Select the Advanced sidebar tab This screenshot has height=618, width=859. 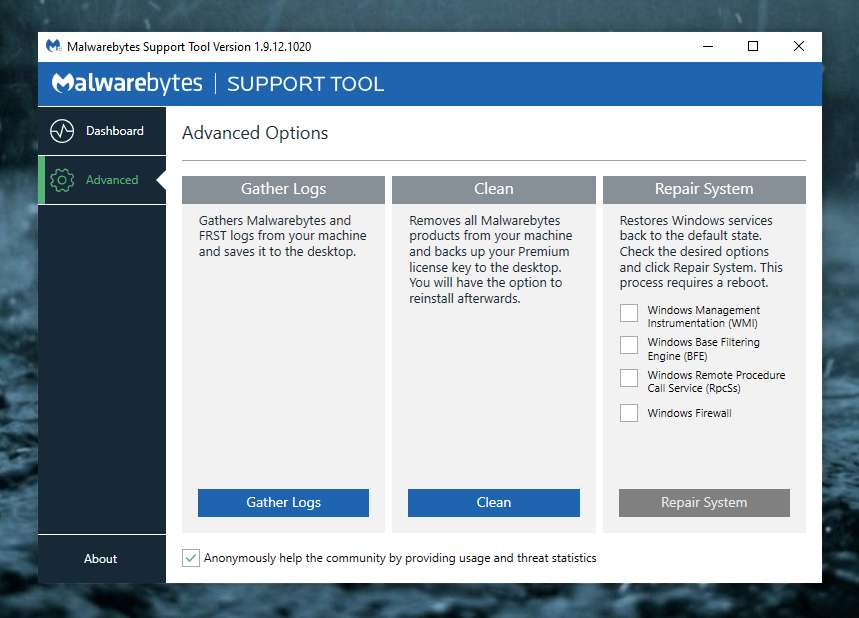(102, 180)
